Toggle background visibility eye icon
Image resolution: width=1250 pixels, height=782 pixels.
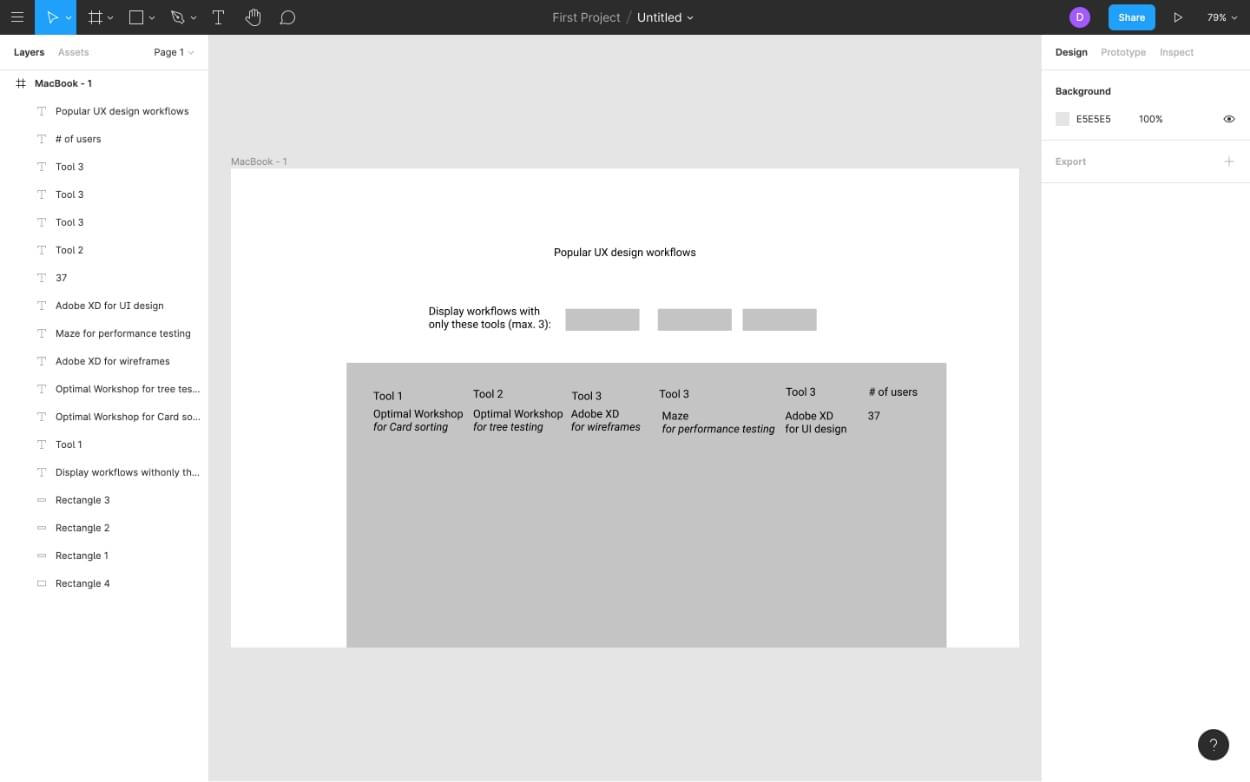click(x=1229, y=119)
